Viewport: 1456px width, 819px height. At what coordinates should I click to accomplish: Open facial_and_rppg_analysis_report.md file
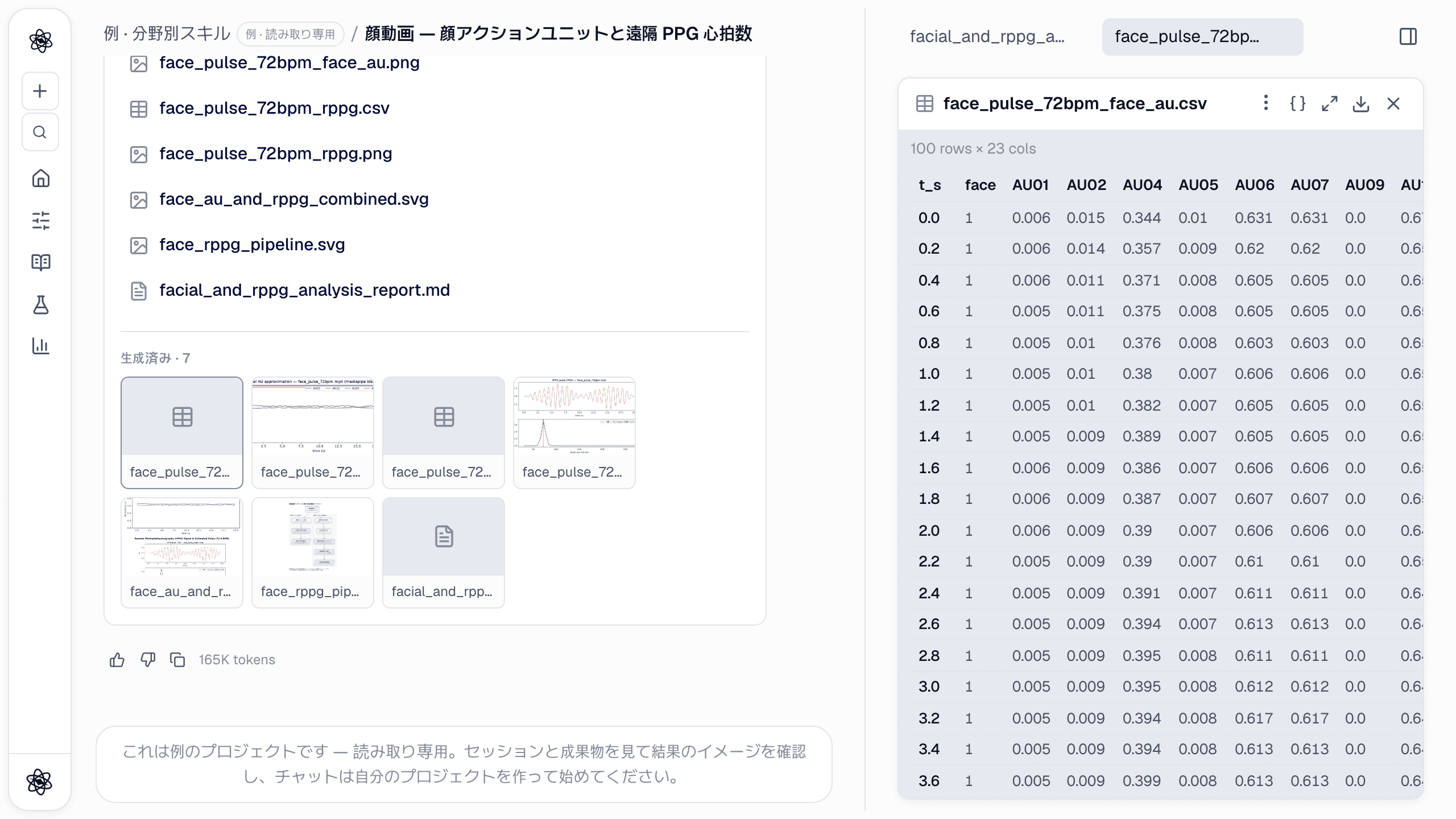(304, 290)
